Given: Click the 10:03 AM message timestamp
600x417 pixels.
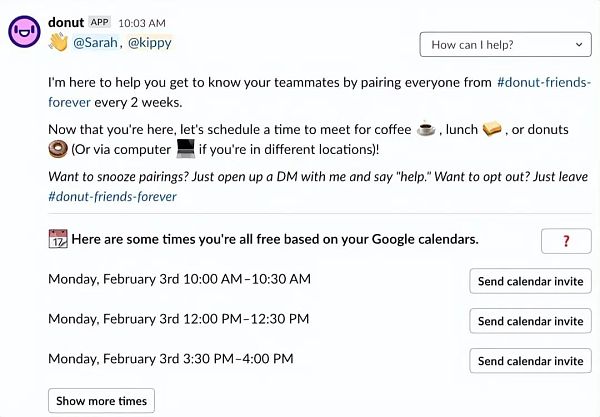Looking at the screenshot, I should [142, 23].
